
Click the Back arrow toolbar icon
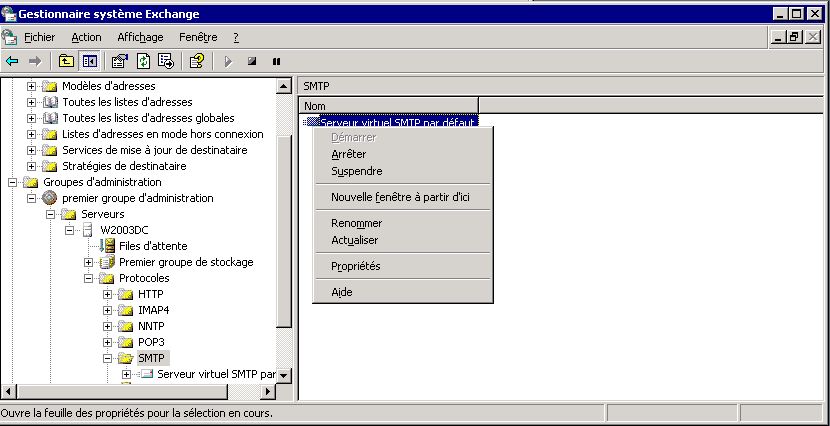[12, 61]
